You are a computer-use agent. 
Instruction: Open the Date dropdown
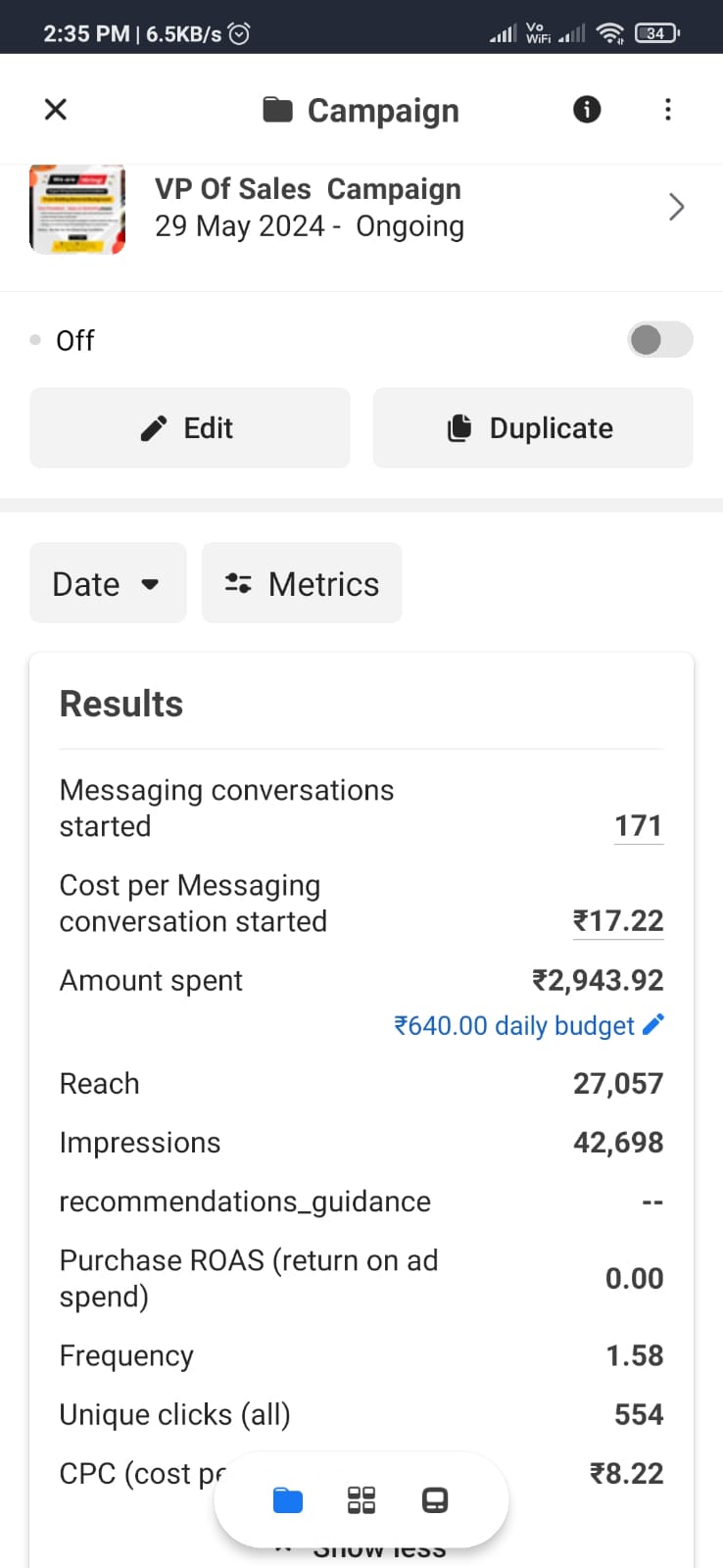107,583
